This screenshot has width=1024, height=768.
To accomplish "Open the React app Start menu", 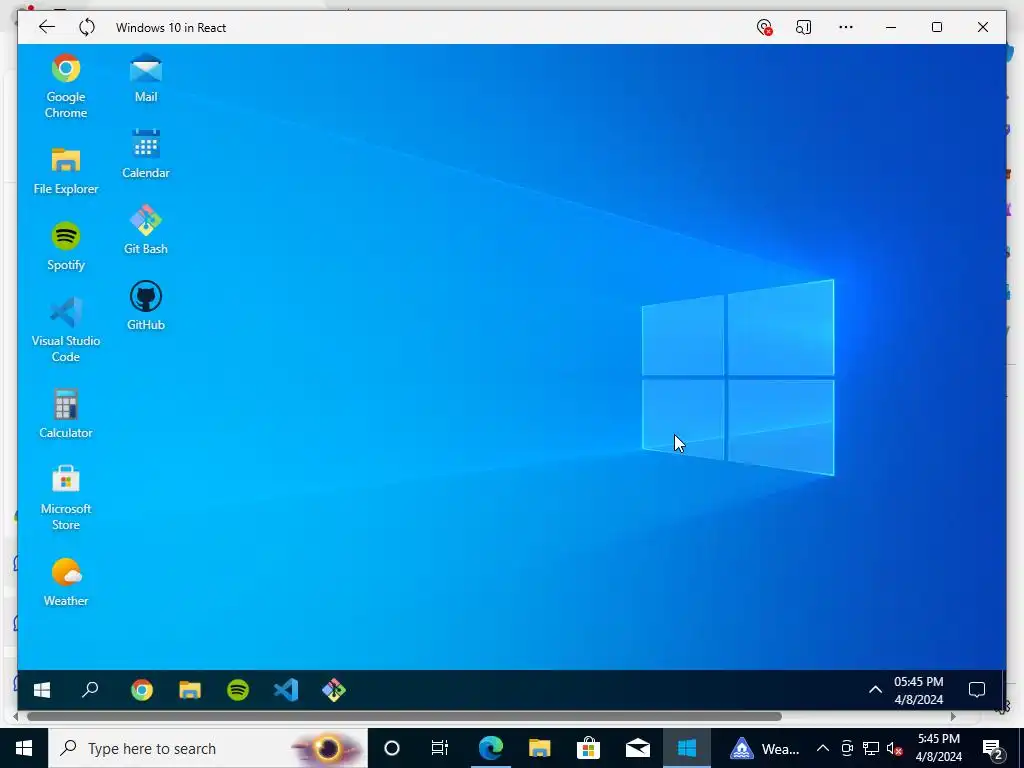I will (42, 690).
